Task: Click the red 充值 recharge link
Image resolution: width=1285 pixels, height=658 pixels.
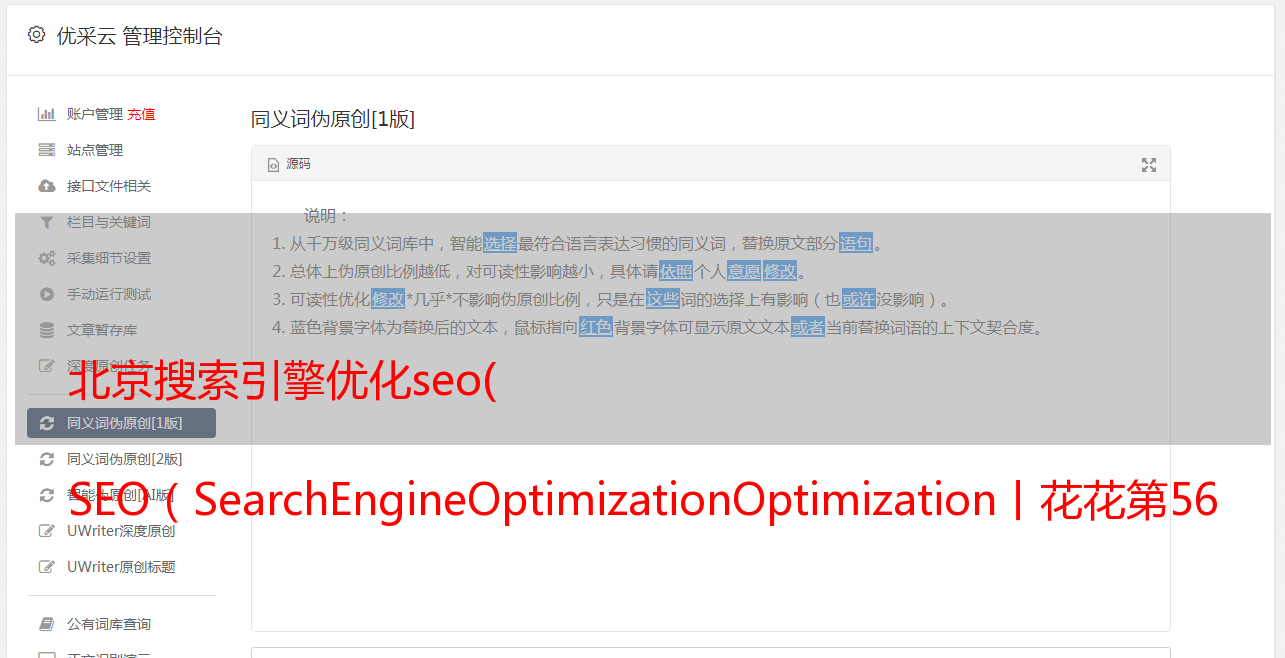Action: tap(141, 114)
